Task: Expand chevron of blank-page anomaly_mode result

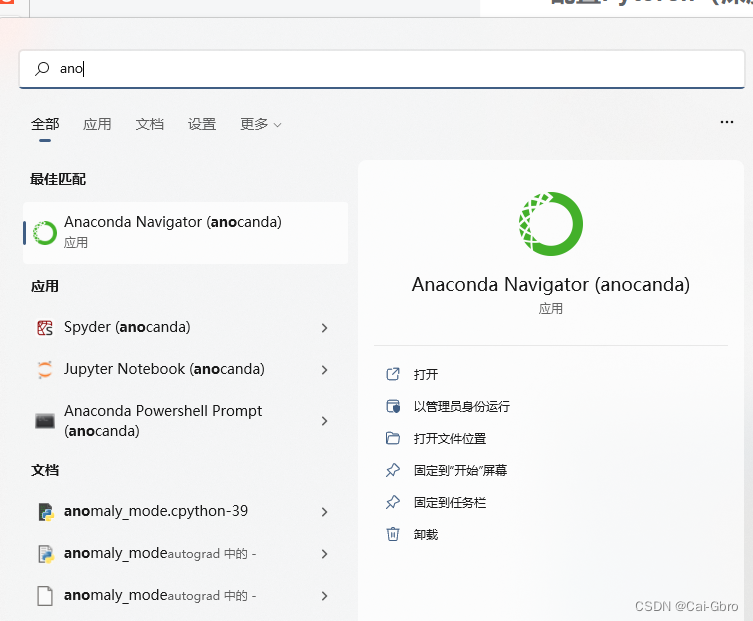Action: click(x=325, y=596)
